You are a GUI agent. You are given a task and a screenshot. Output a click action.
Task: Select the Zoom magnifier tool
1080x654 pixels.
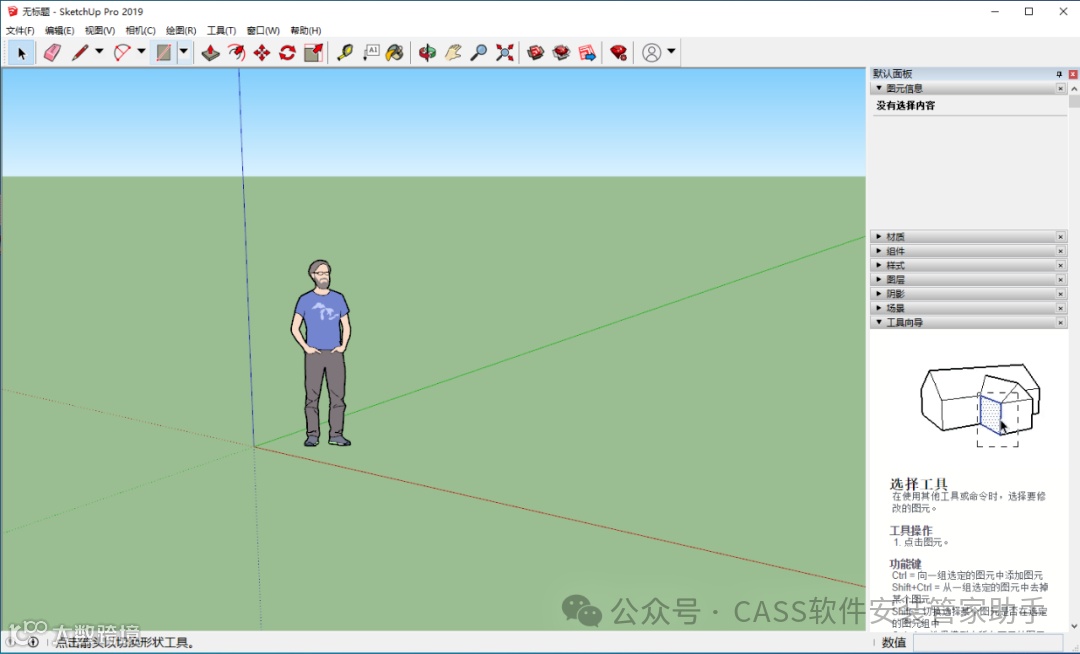479,52
